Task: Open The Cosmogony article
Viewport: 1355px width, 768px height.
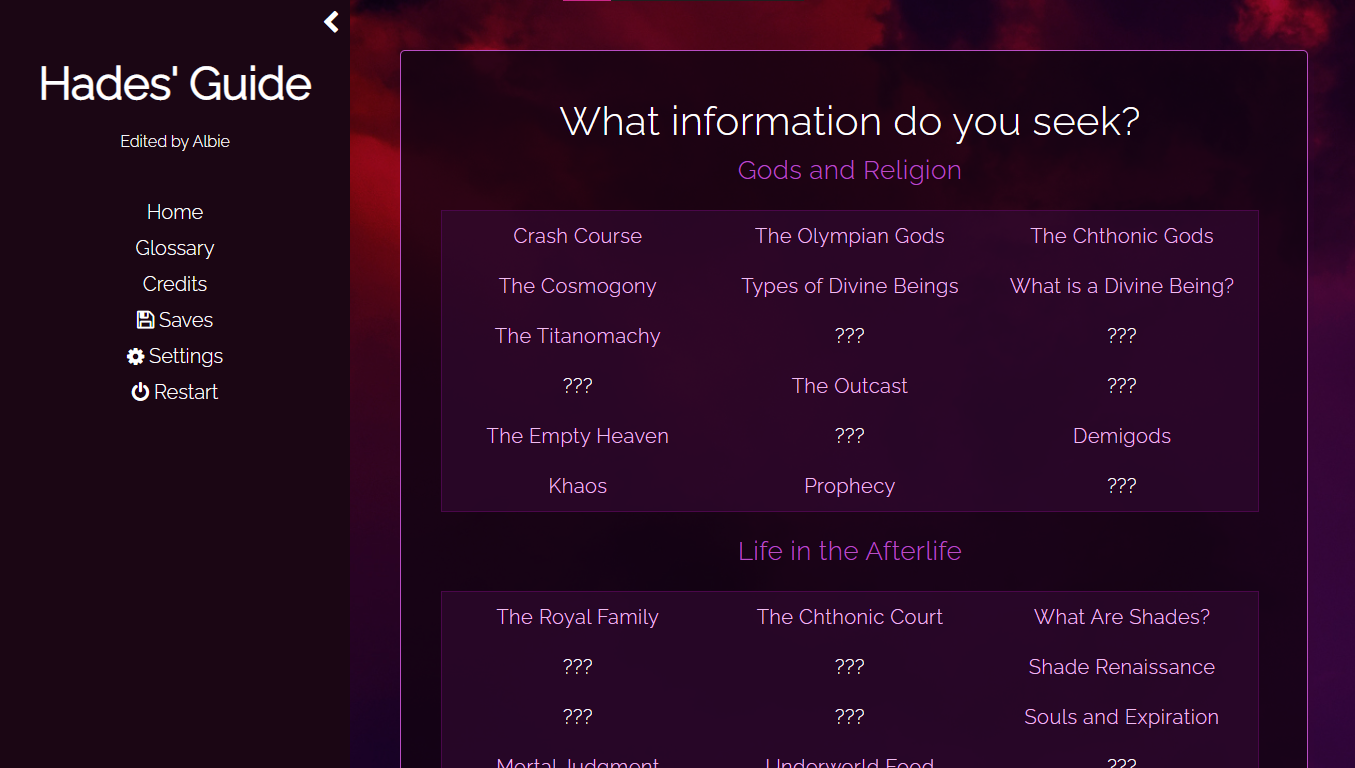Action: pos(577,286)
